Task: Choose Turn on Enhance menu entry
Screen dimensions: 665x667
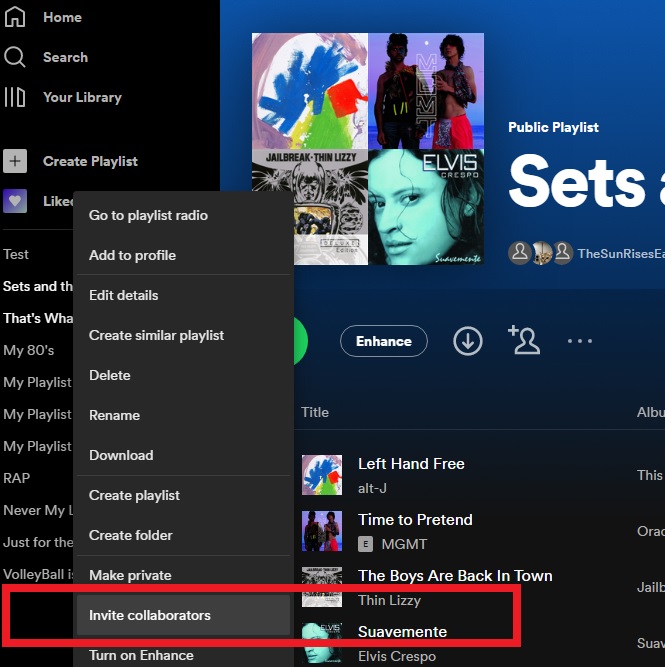Action: point(183,655)
